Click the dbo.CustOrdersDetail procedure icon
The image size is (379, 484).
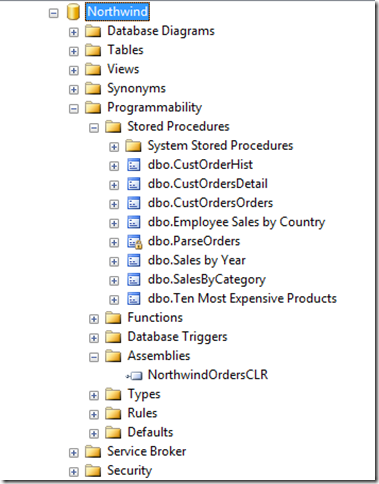(134, 184)
